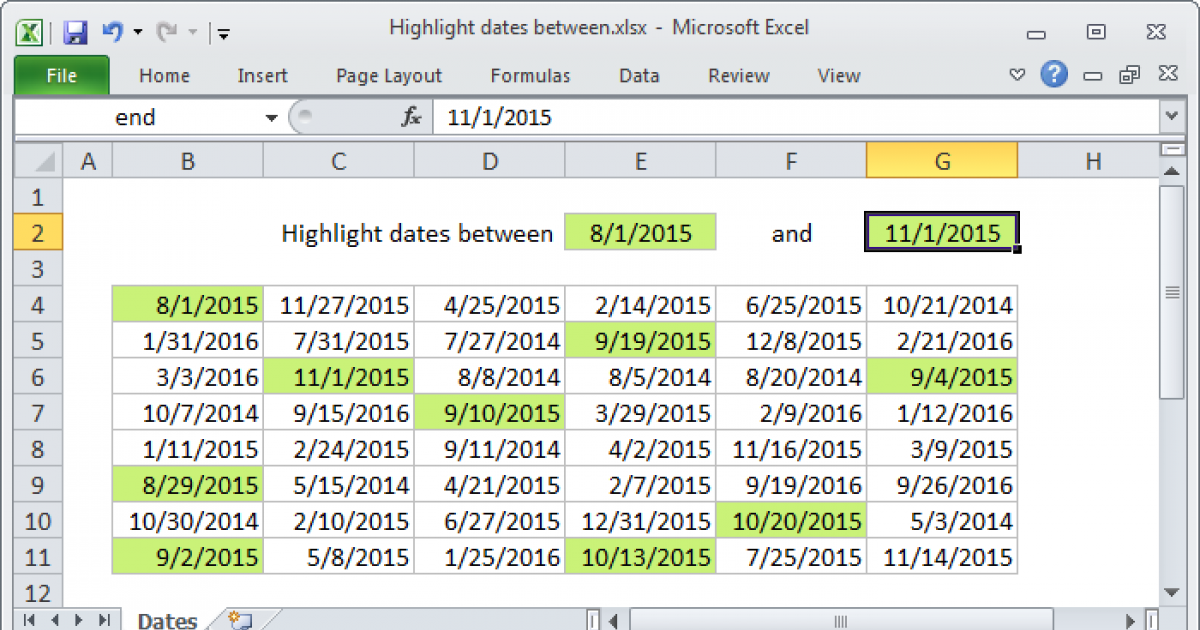Select the start date cell 8/1/2015 in row 2

(x=640, y=233)
